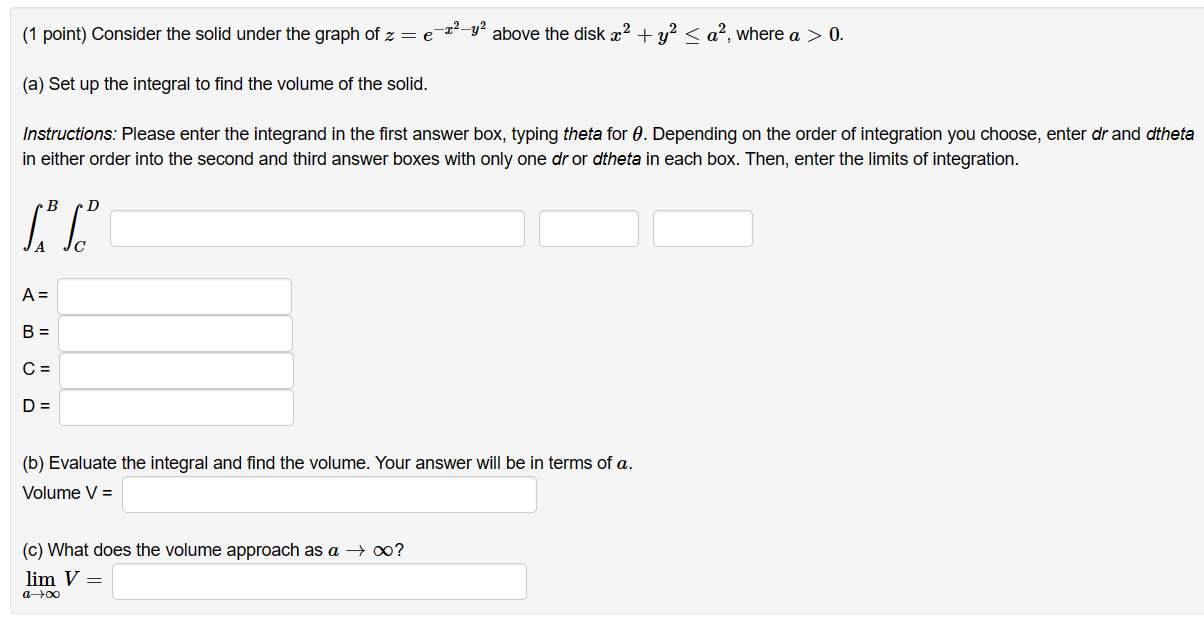Click inside the A limit field
The image size is (1204, 626).
tap(175, 295)
